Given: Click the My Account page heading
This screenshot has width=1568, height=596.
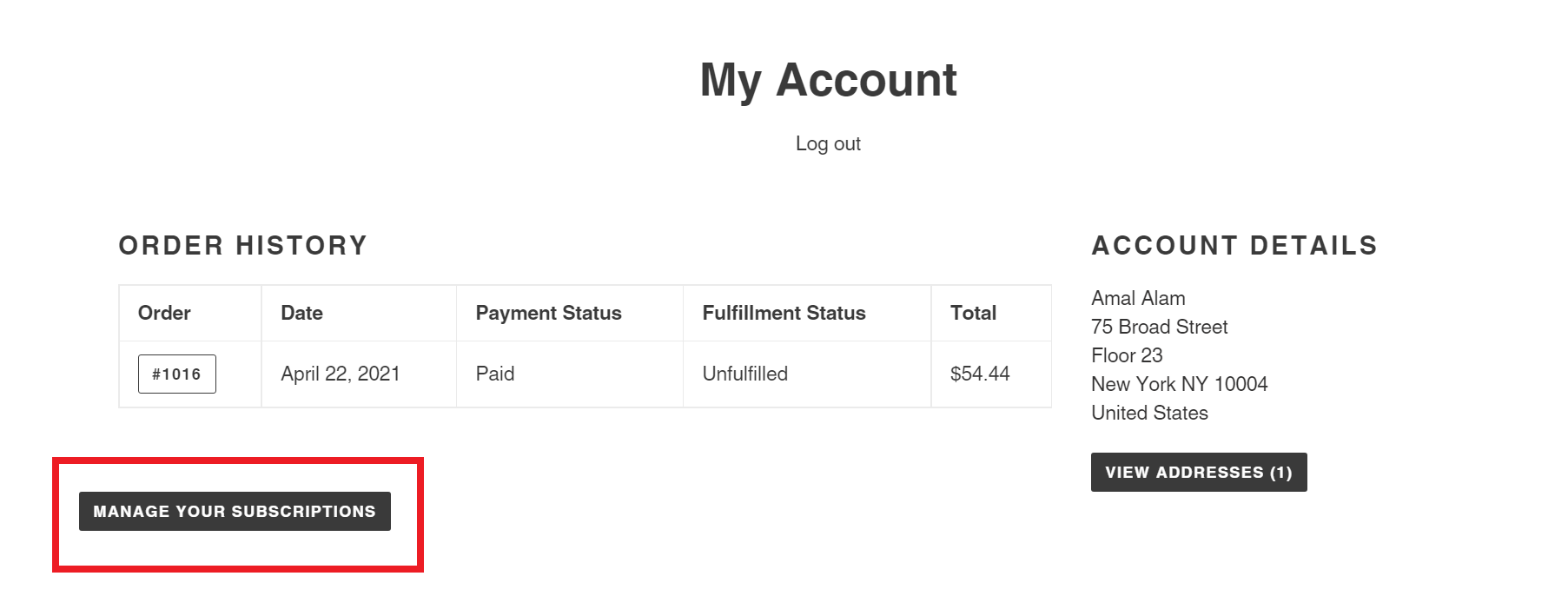Looking at the screenshot, I should (828, 80).
